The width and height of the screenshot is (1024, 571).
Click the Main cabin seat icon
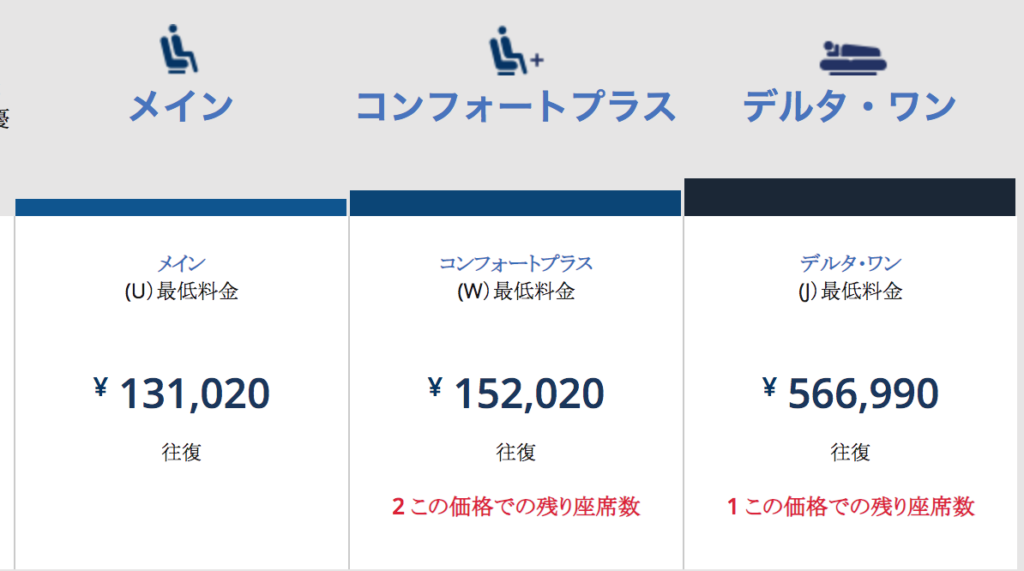click(x=179, y=49)
